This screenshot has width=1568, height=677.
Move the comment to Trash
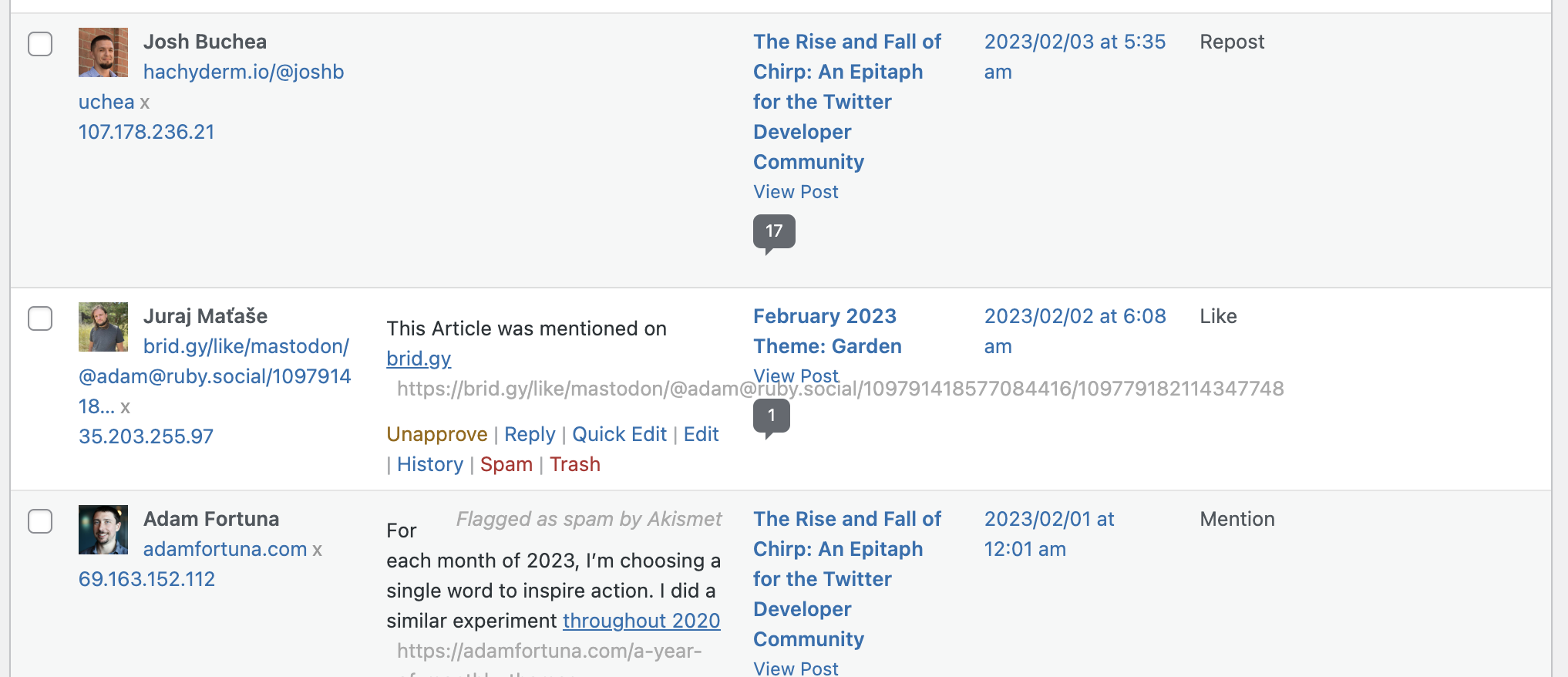click(575, 464)
